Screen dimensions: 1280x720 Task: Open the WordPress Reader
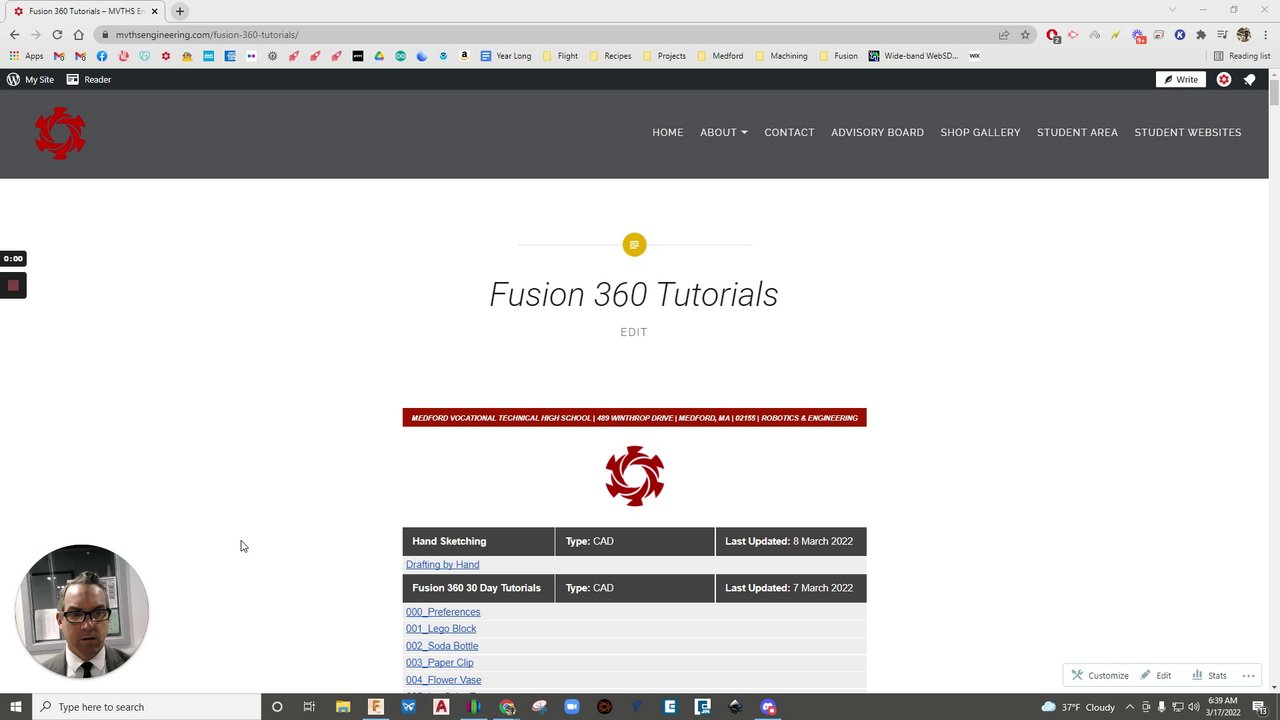(x=89, y=79)
